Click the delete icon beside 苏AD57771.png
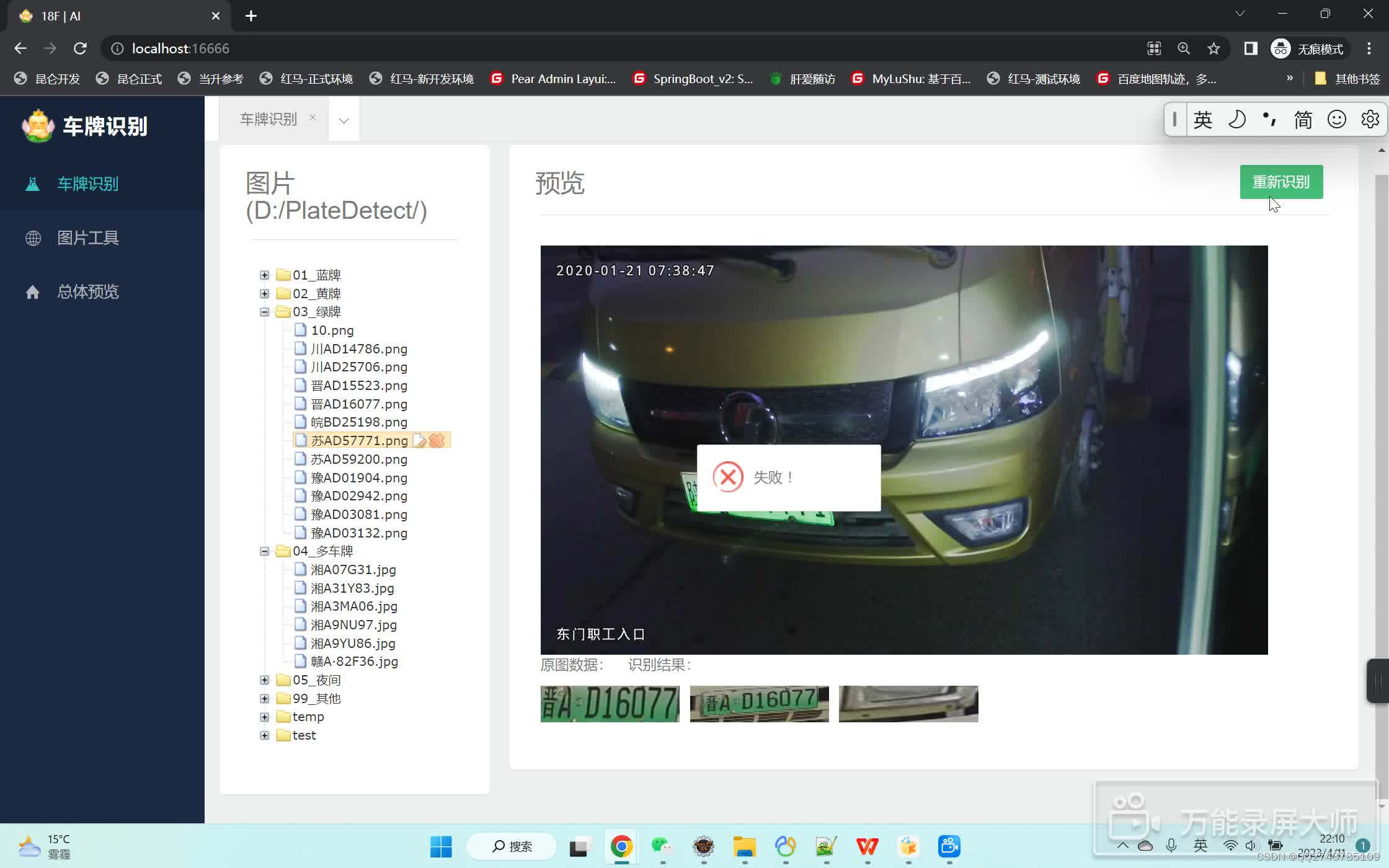This screenshot has height=868, width=1389. pyautogui.click(x=437, y=441)
